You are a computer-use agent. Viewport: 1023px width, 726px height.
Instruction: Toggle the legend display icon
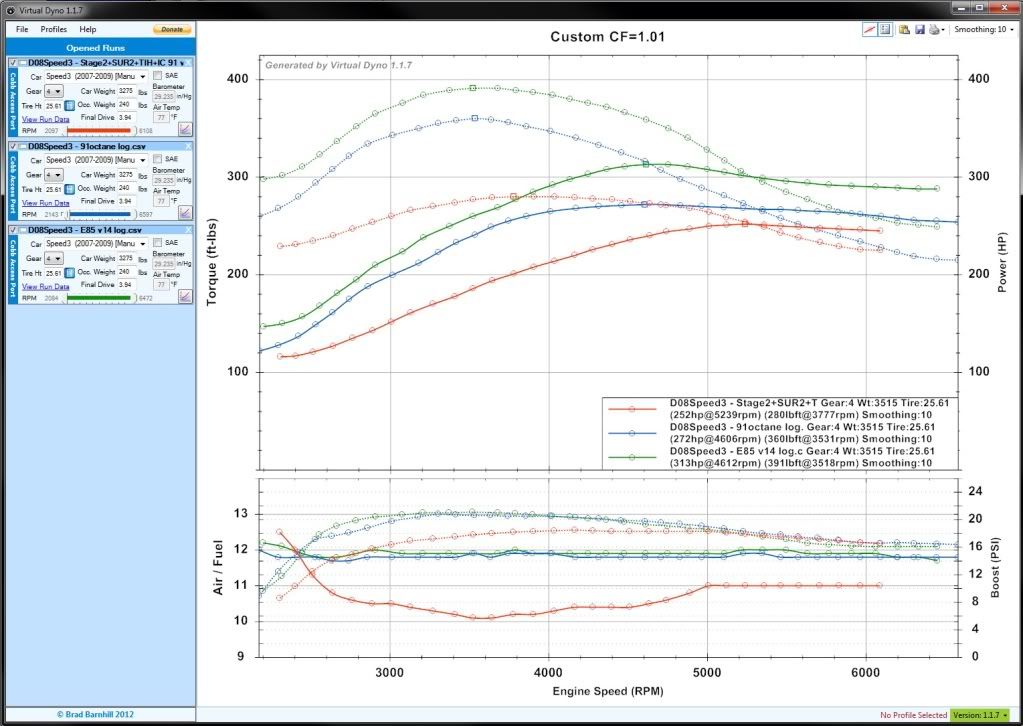click(x=885, y=30)
